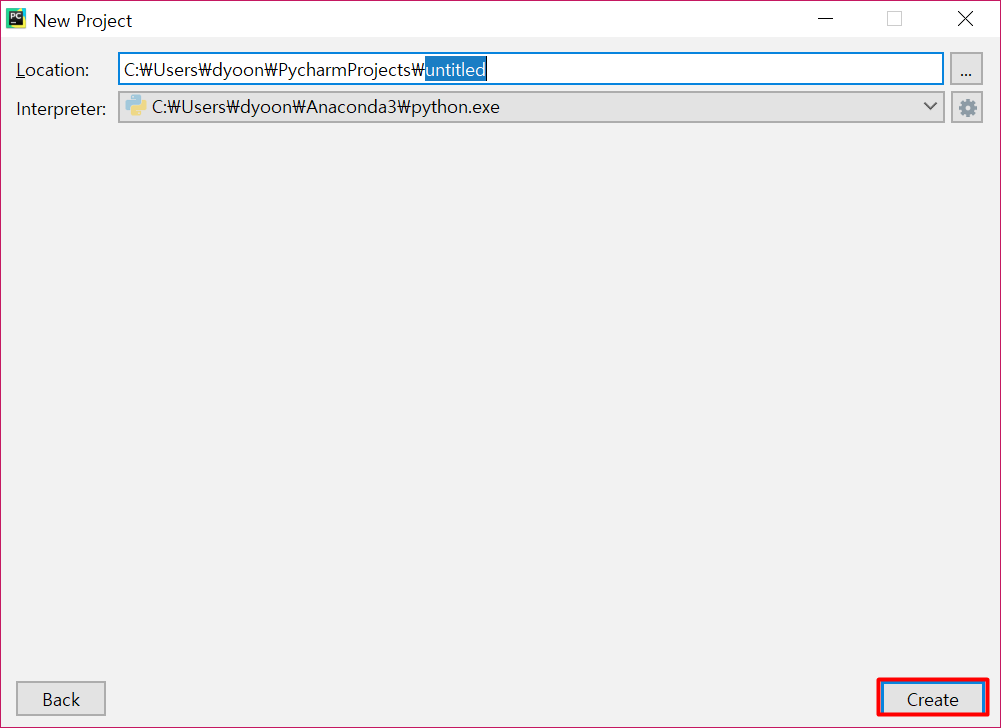Go back with the Back button
The image size is (1001, 728).
61,699
